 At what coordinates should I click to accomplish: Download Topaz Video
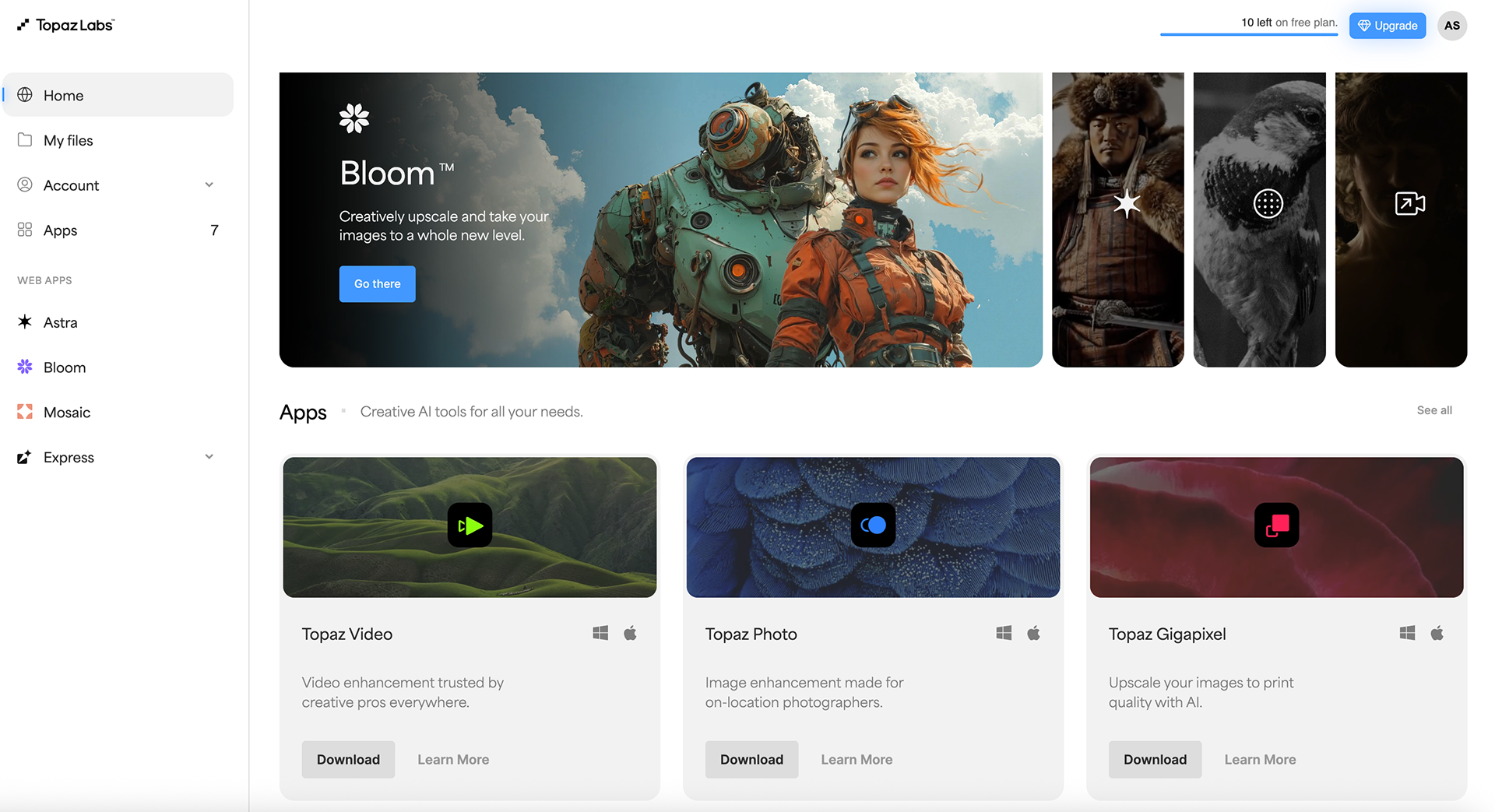pos(348,759)
